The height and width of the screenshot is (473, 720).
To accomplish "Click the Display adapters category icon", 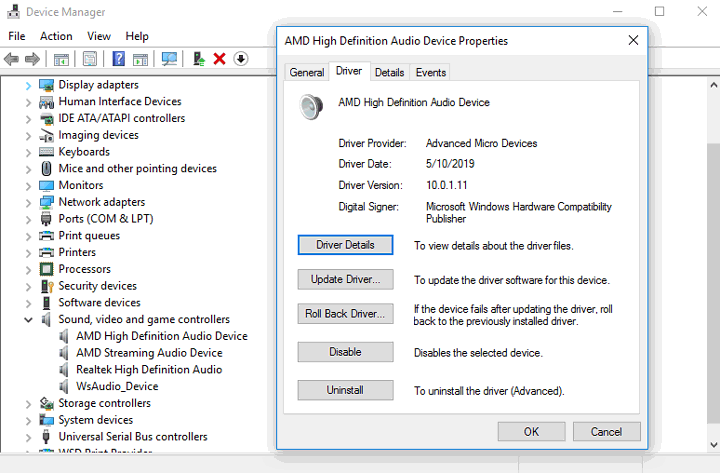I will click(46, 85).
